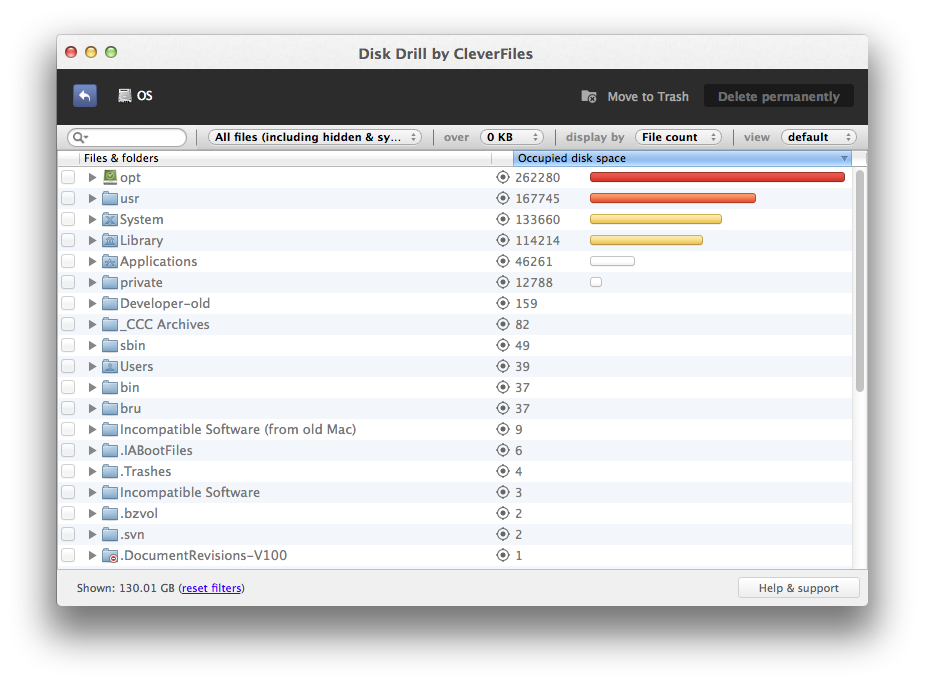Viewport: 925px width, 685px height.
Task: Open the display by File count dropdown
Action: 678,137
